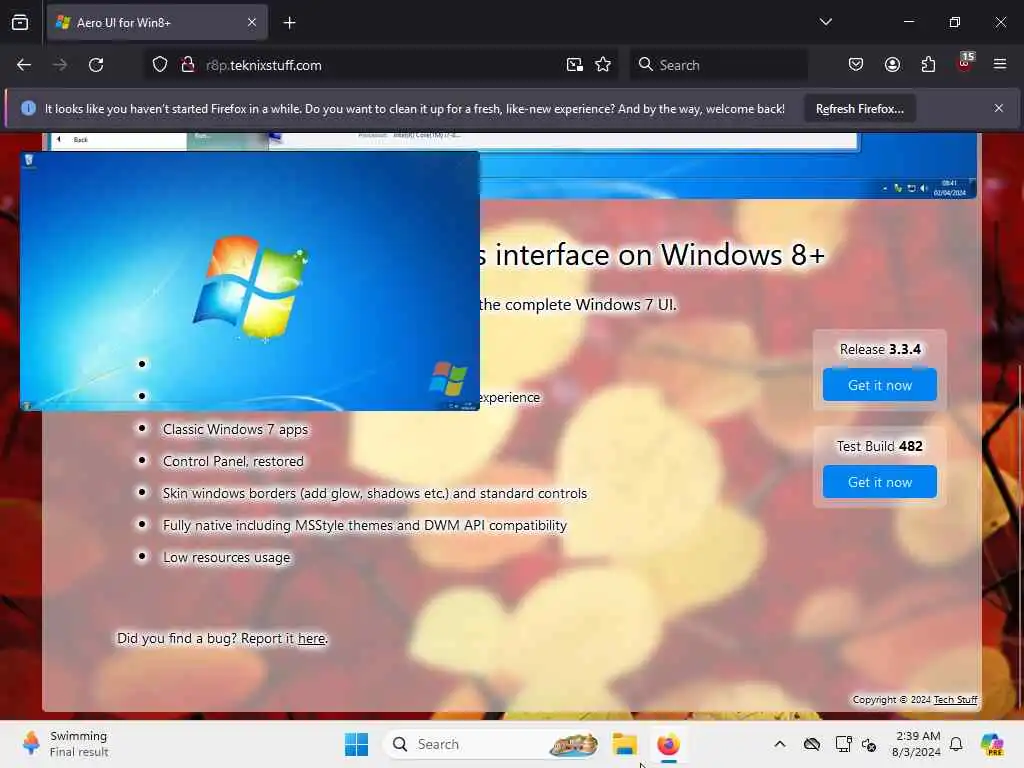Open the clock showing 2:39 AM
The image size is (1024, 768).
(916, 744)
